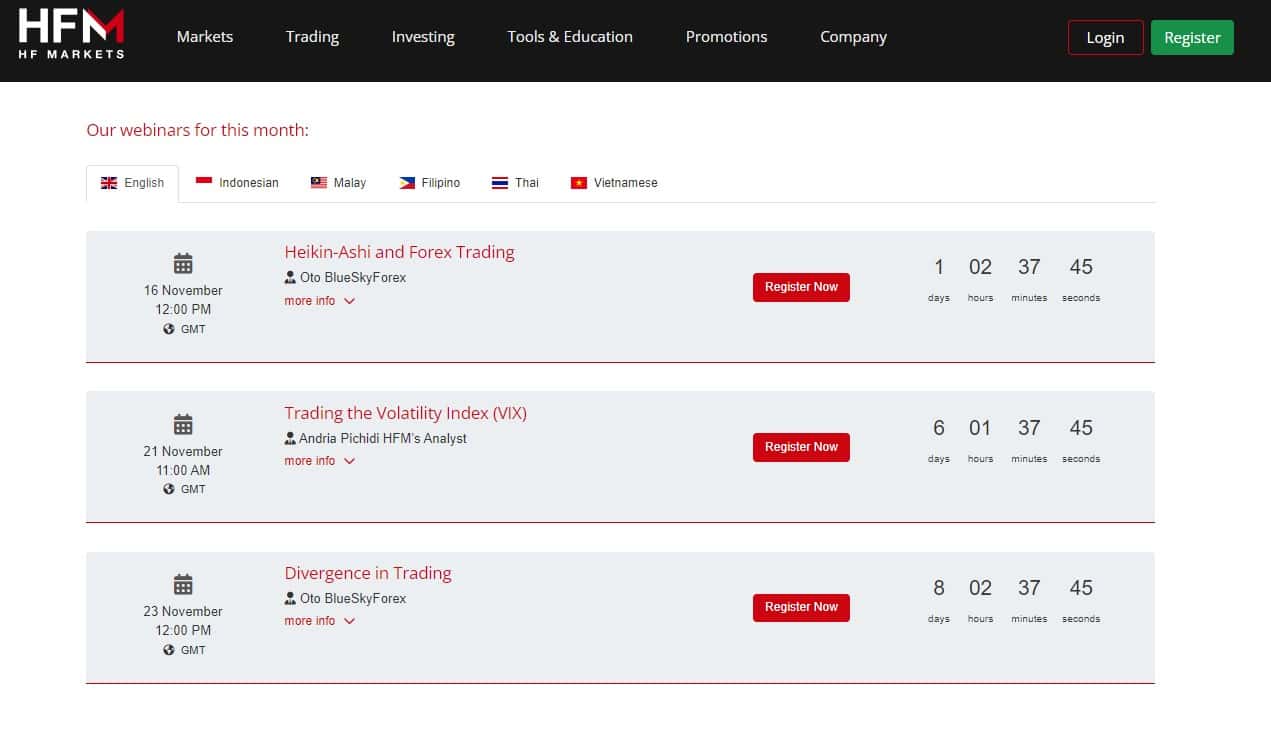
Task: Click the Login button
Action: [1105, 37]
